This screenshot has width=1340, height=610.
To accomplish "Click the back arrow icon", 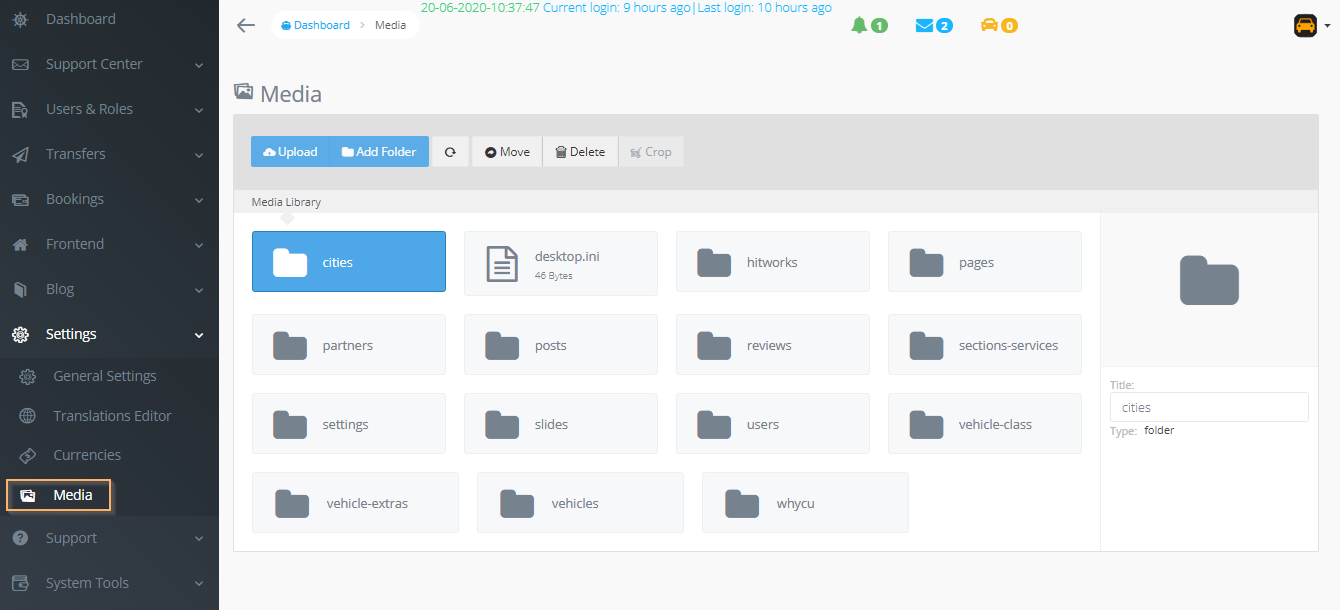I will tap(246, 25).
